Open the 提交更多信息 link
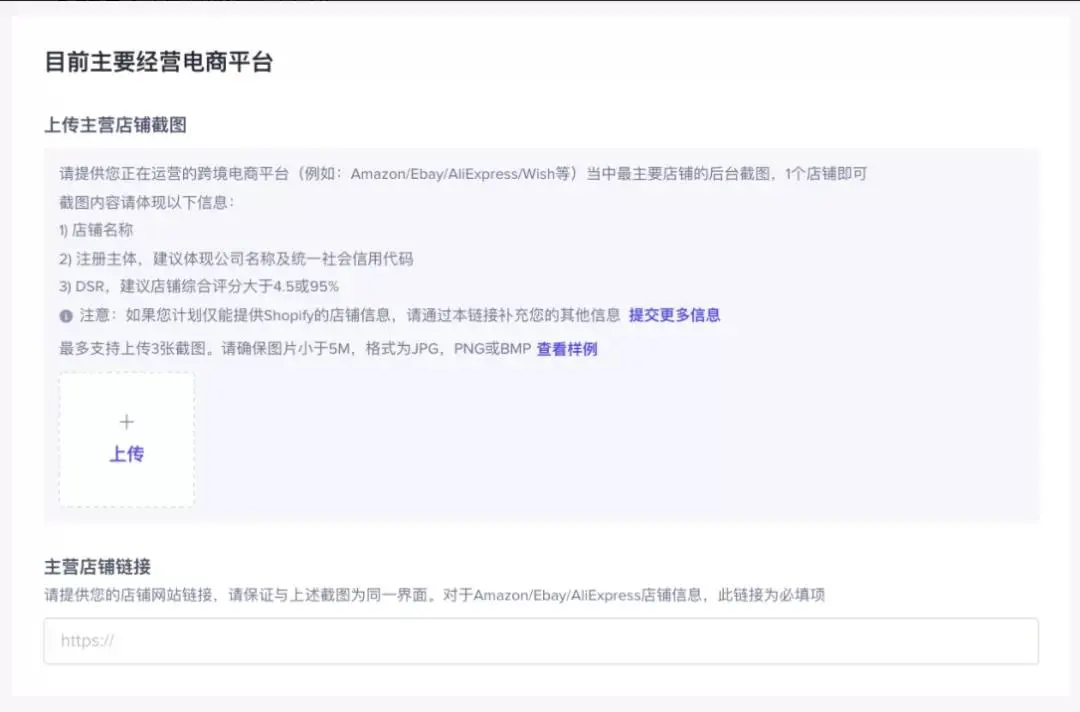The image size is (1080, 712). coord(674,315)
